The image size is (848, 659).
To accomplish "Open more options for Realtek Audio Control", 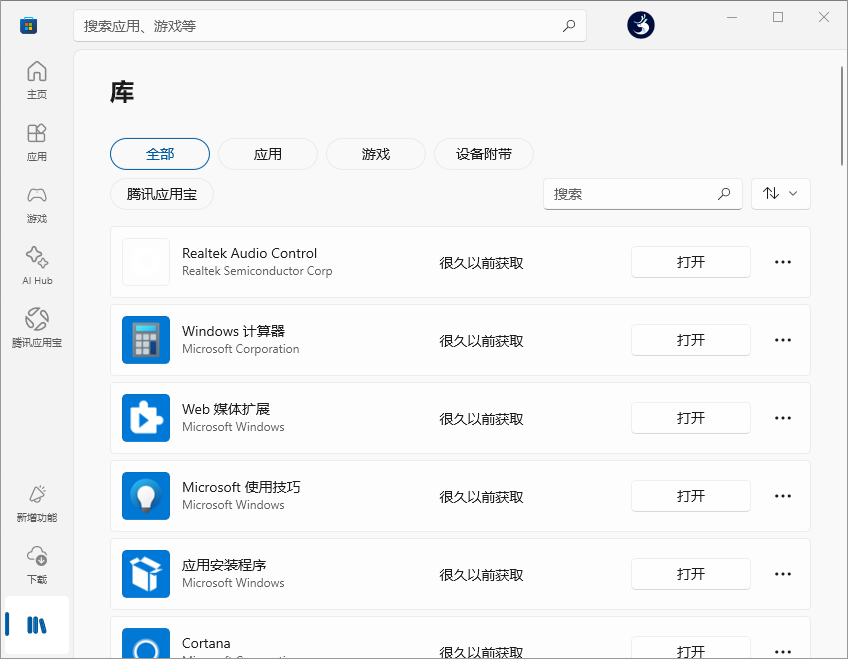I will tap(782, 262).
